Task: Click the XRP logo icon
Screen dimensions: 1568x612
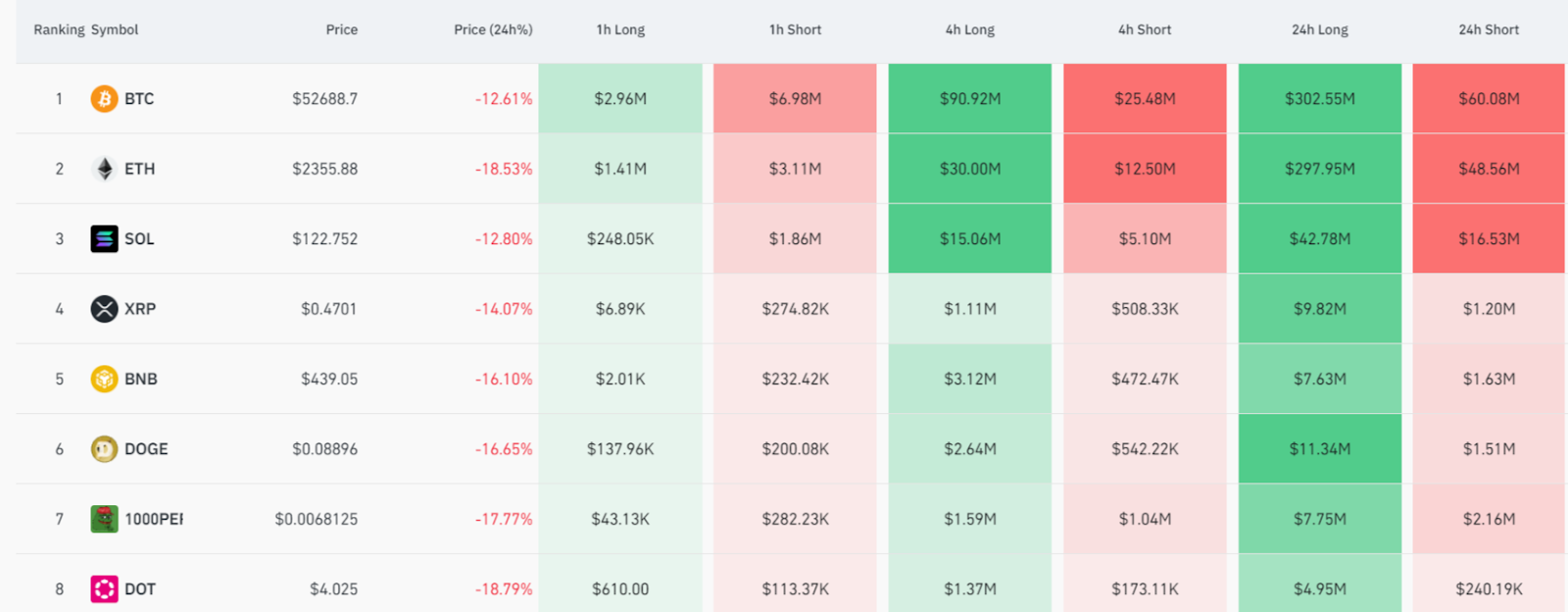Action: [x=104, y=309]
